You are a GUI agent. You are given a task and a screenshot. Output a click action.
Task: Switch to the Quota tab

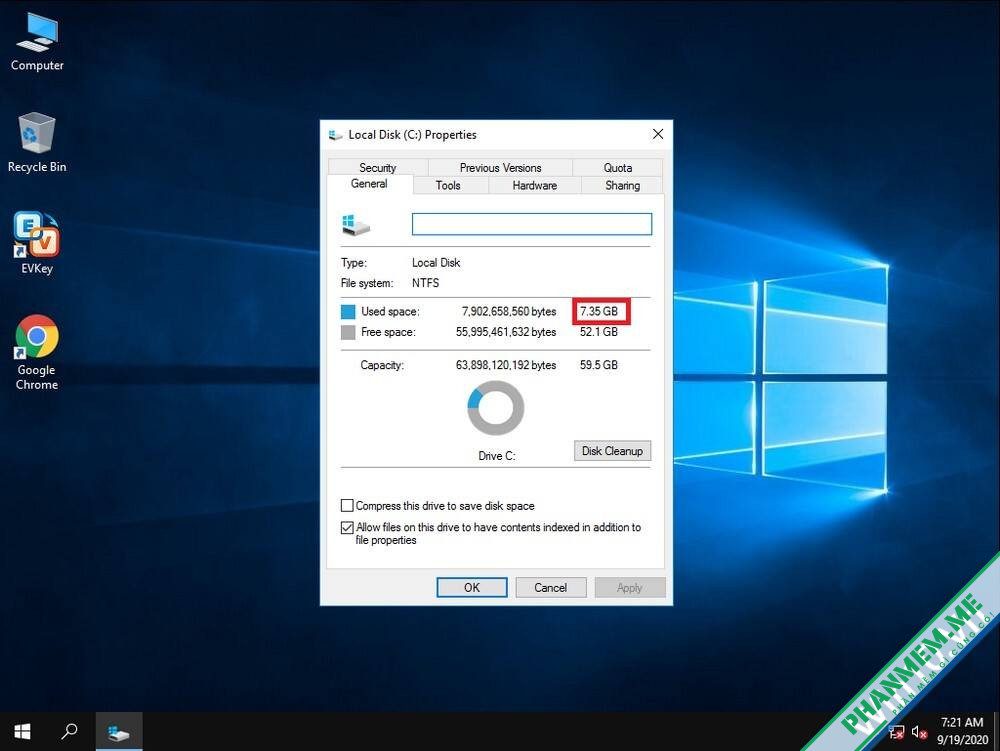[617, 168]
